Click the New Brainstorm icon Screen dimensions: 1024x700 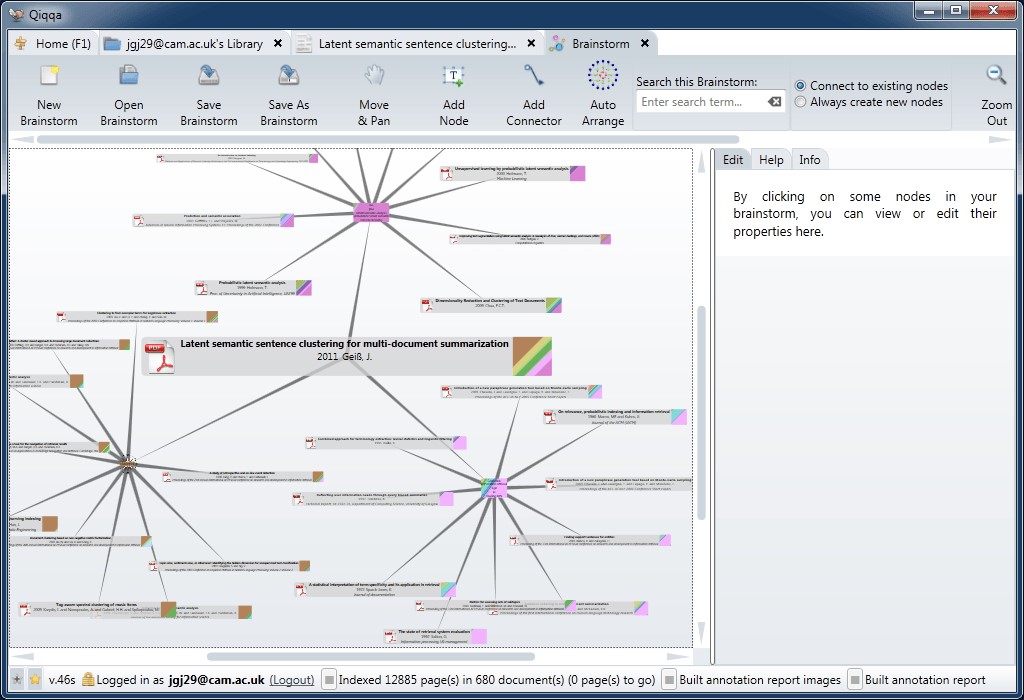49,77
